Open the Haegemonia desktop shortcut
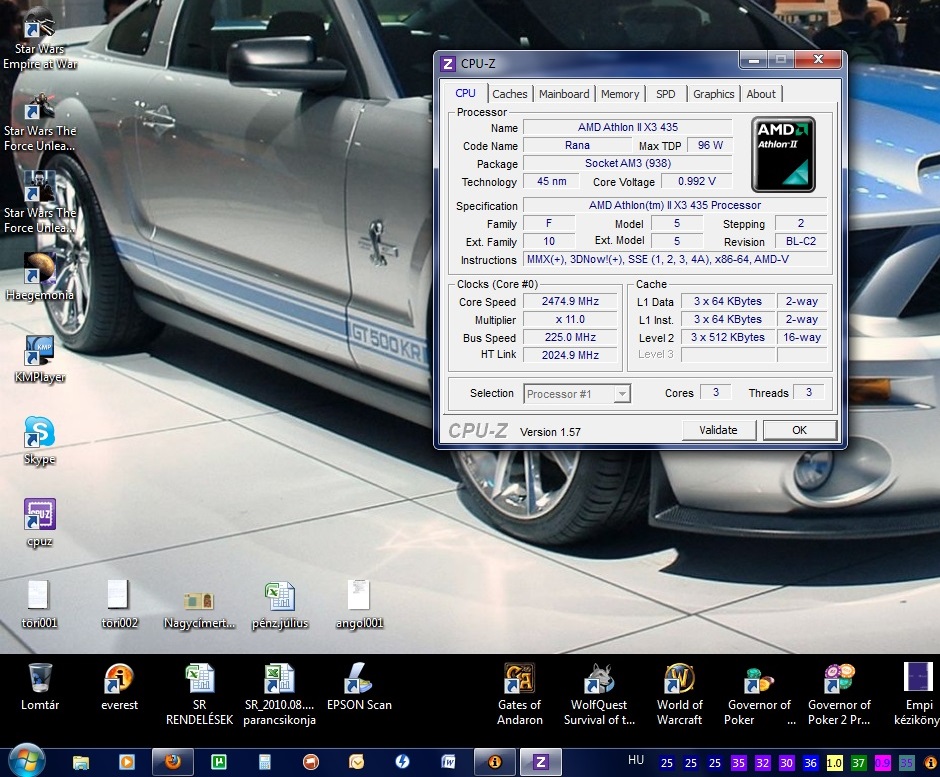The height and width of the screenshot is (777, 940). 40,276
